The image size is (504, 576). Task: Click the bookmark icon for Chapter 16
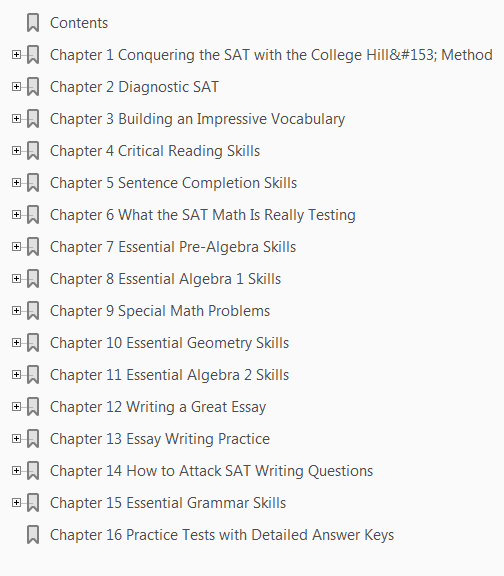point(33,534)
